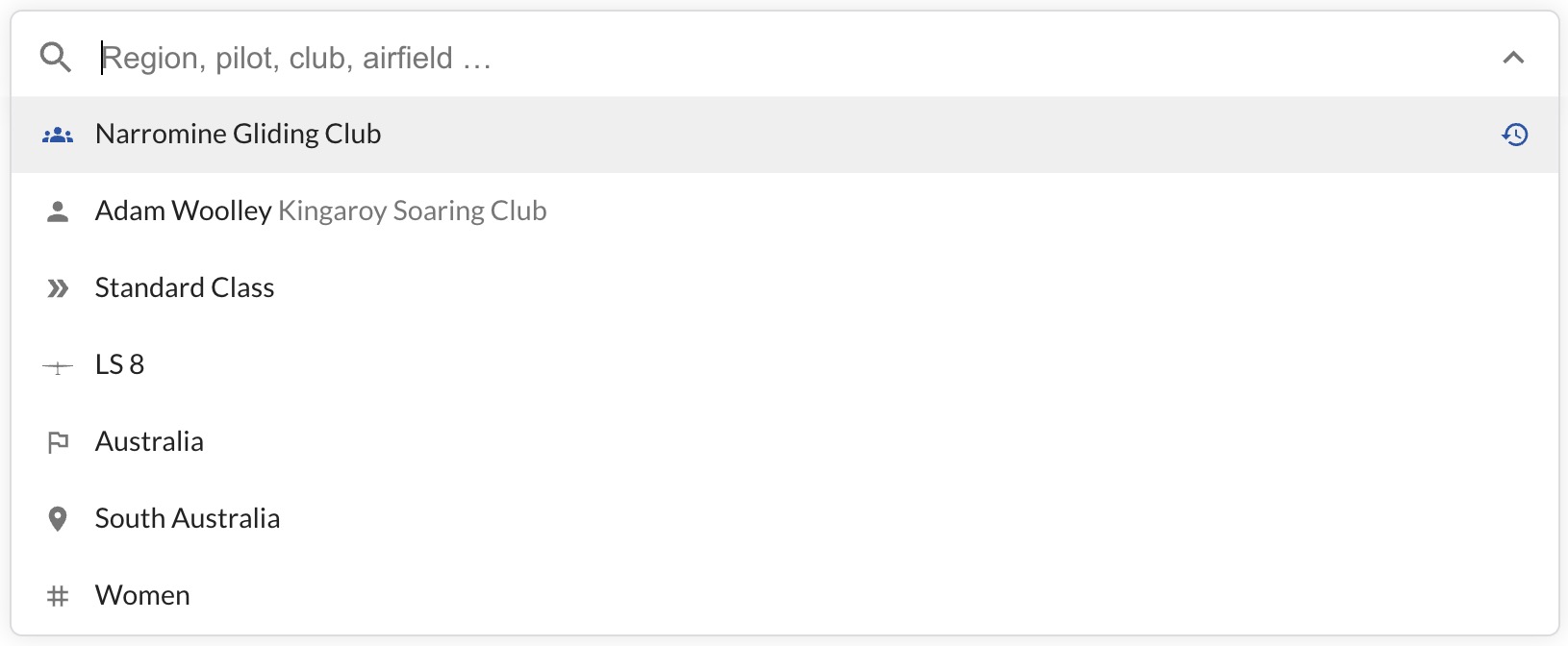
Task: Click the flag icon beside Australia
Action: 58,442
